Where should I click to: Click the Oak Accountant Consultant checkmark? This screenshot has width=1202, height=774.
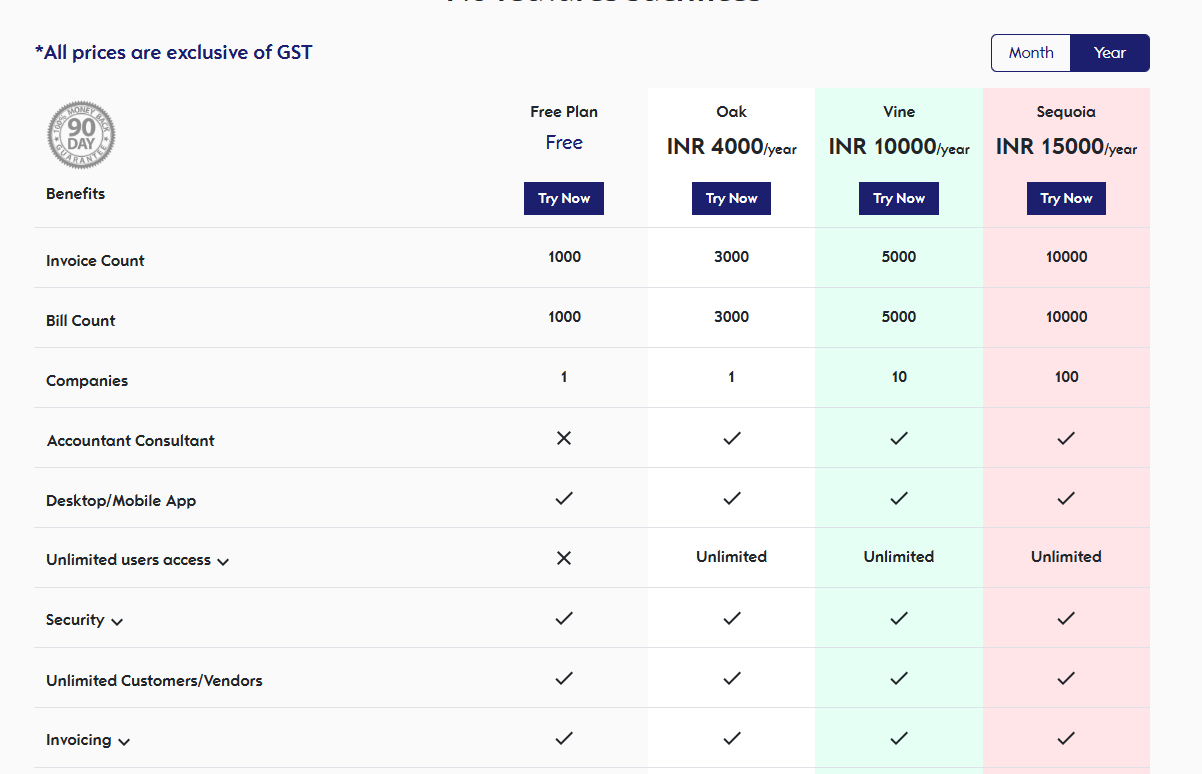(x=732, y=438)
